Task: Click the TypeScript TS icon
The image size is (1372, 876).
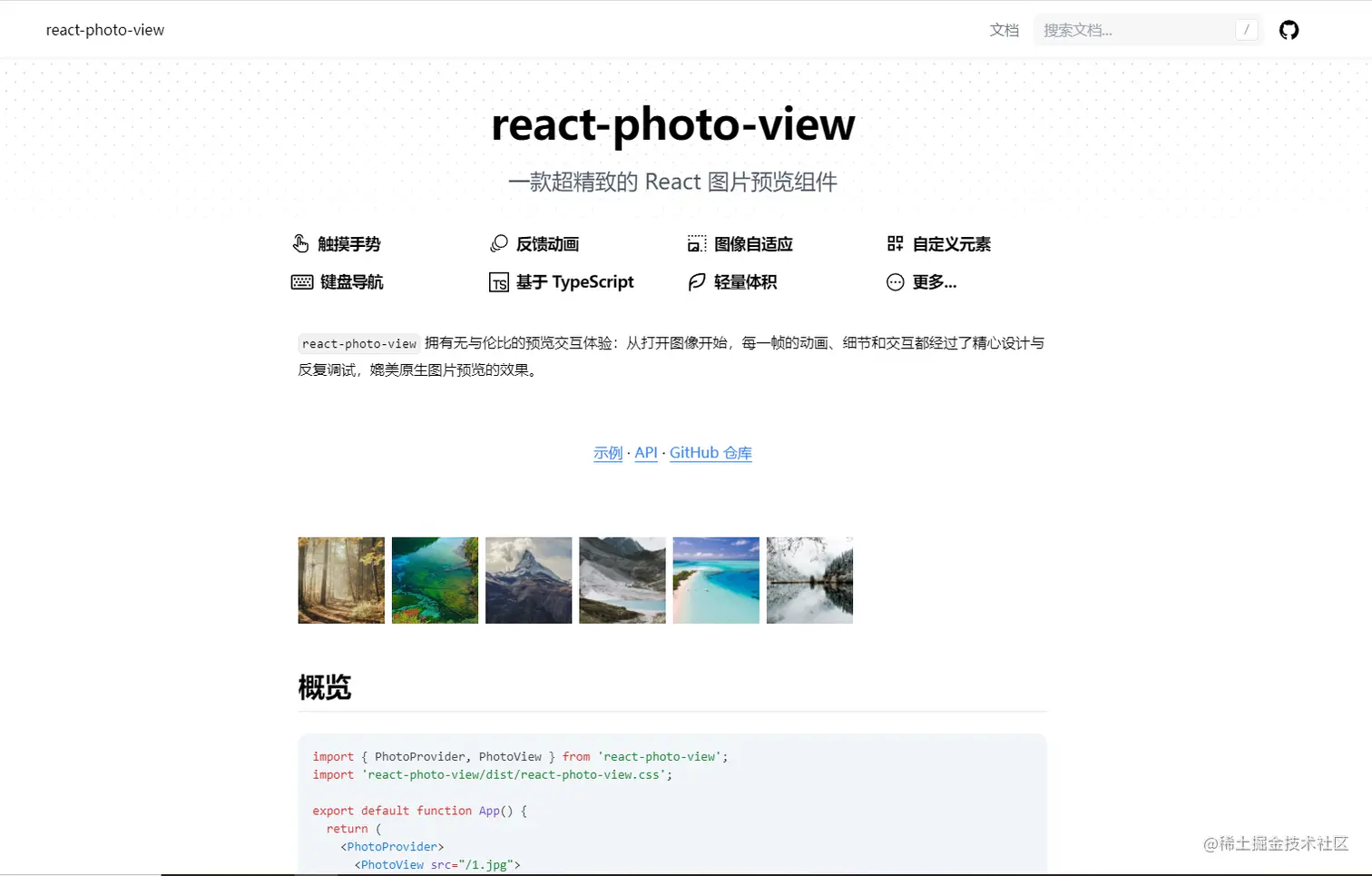Action: (498, 282)
